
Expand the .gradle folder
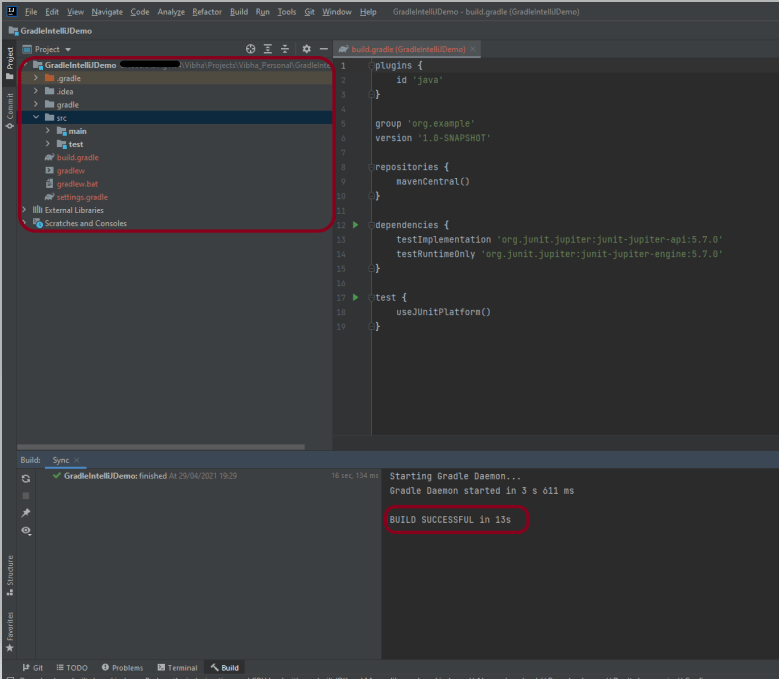[x=36, y=78]
